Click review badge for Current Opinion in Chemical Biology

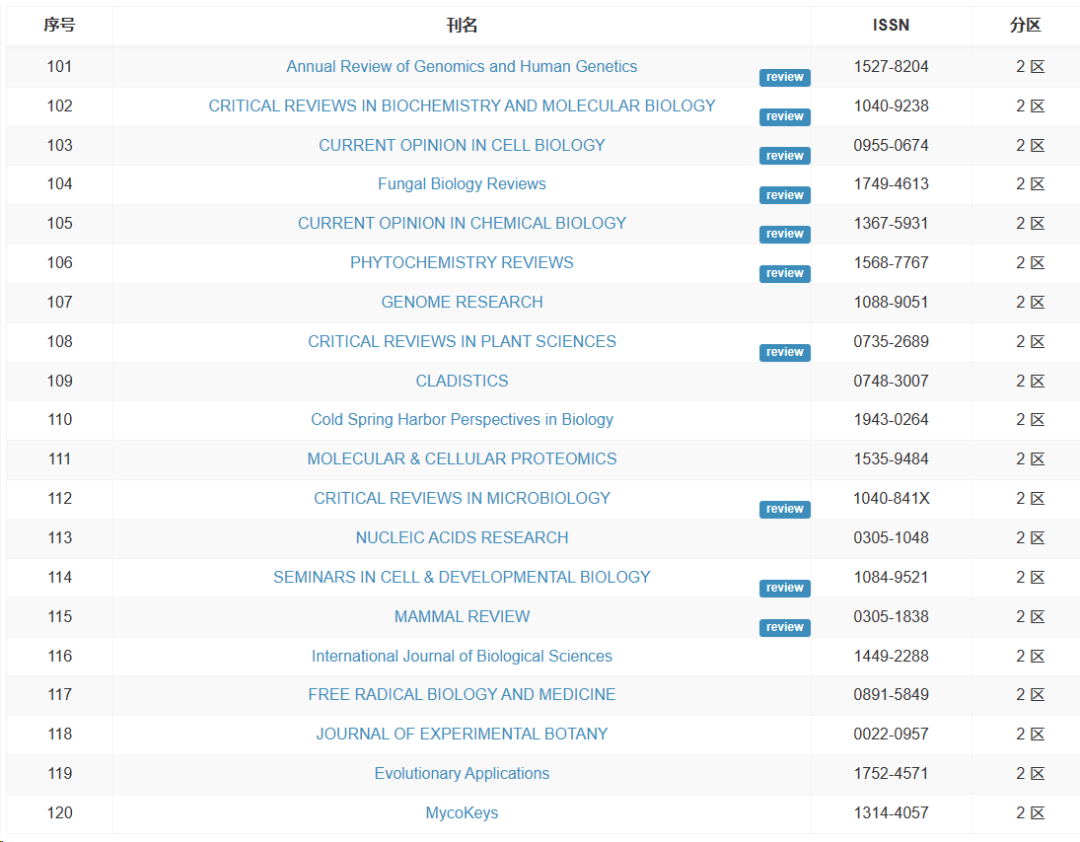785,234
